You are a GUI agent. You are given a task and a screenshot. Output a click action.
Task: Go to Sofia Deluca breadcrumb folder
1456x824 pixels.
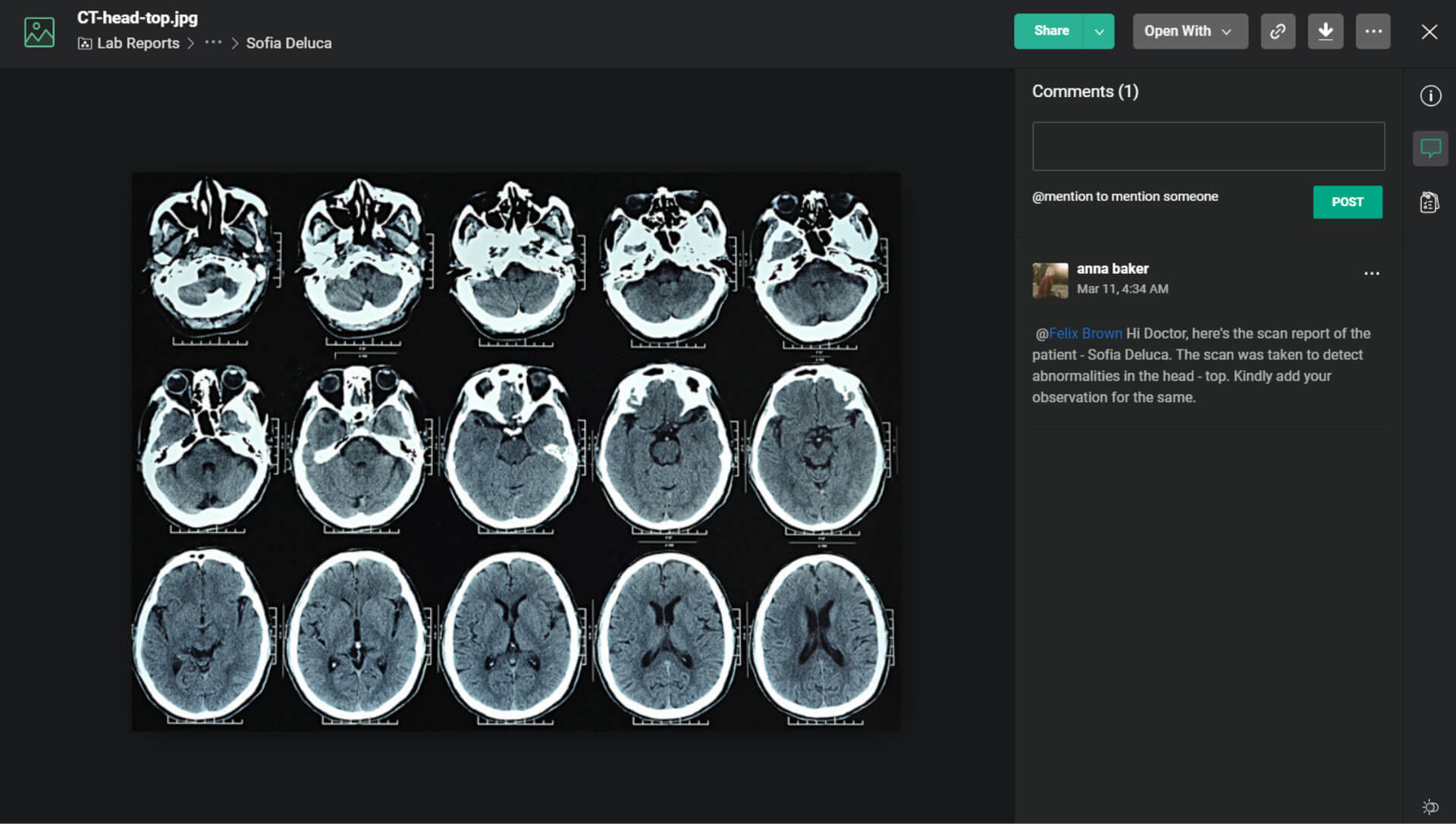pos(288,43)
